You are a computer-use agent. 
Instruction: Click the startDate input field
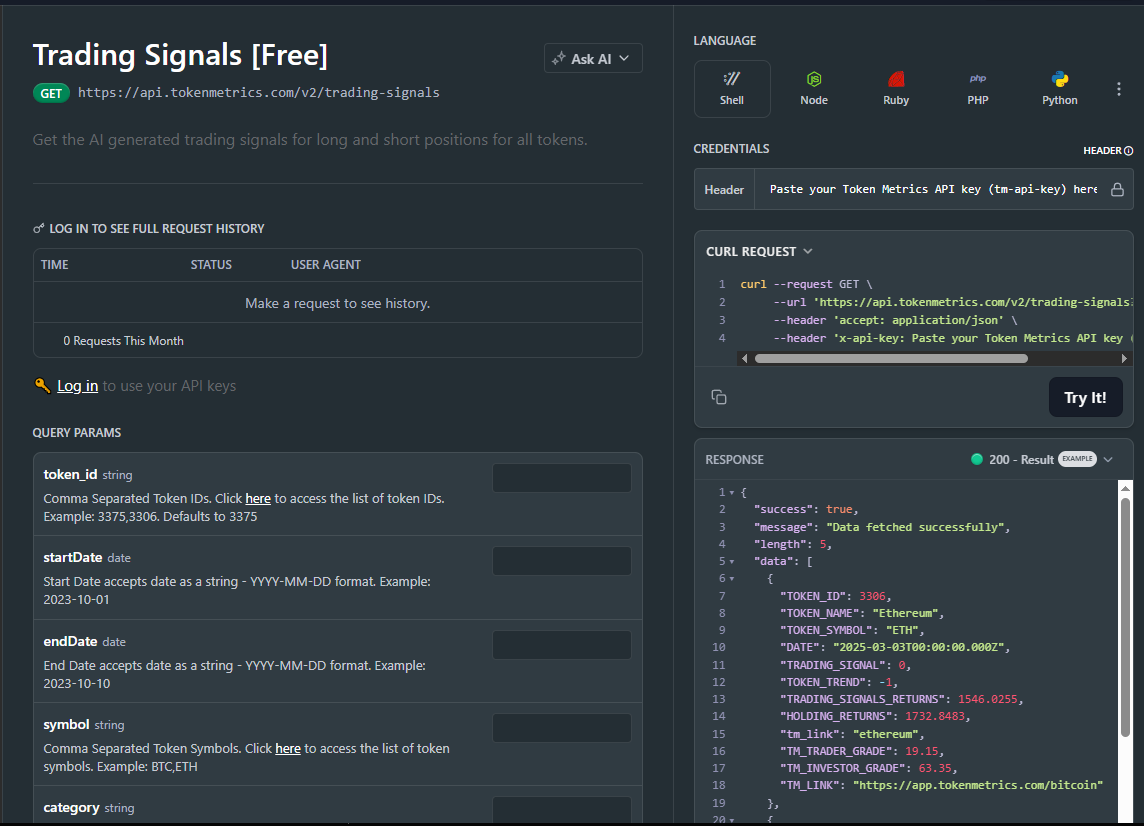[562, 561]
